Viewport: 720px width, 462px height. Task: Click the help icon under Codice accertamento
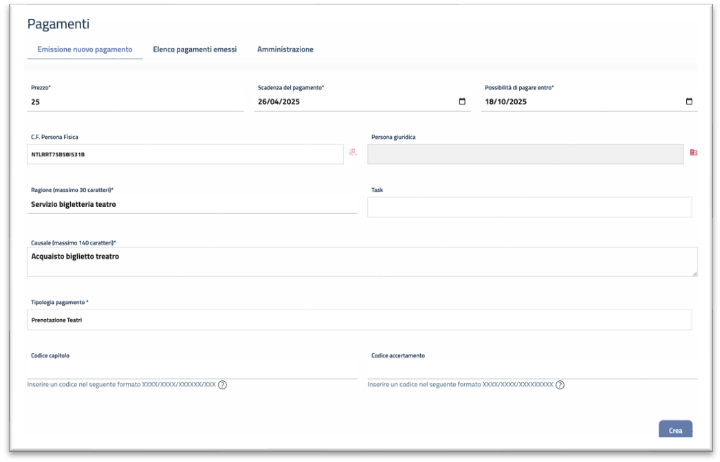pyautogui.click(x=559, y=385)
